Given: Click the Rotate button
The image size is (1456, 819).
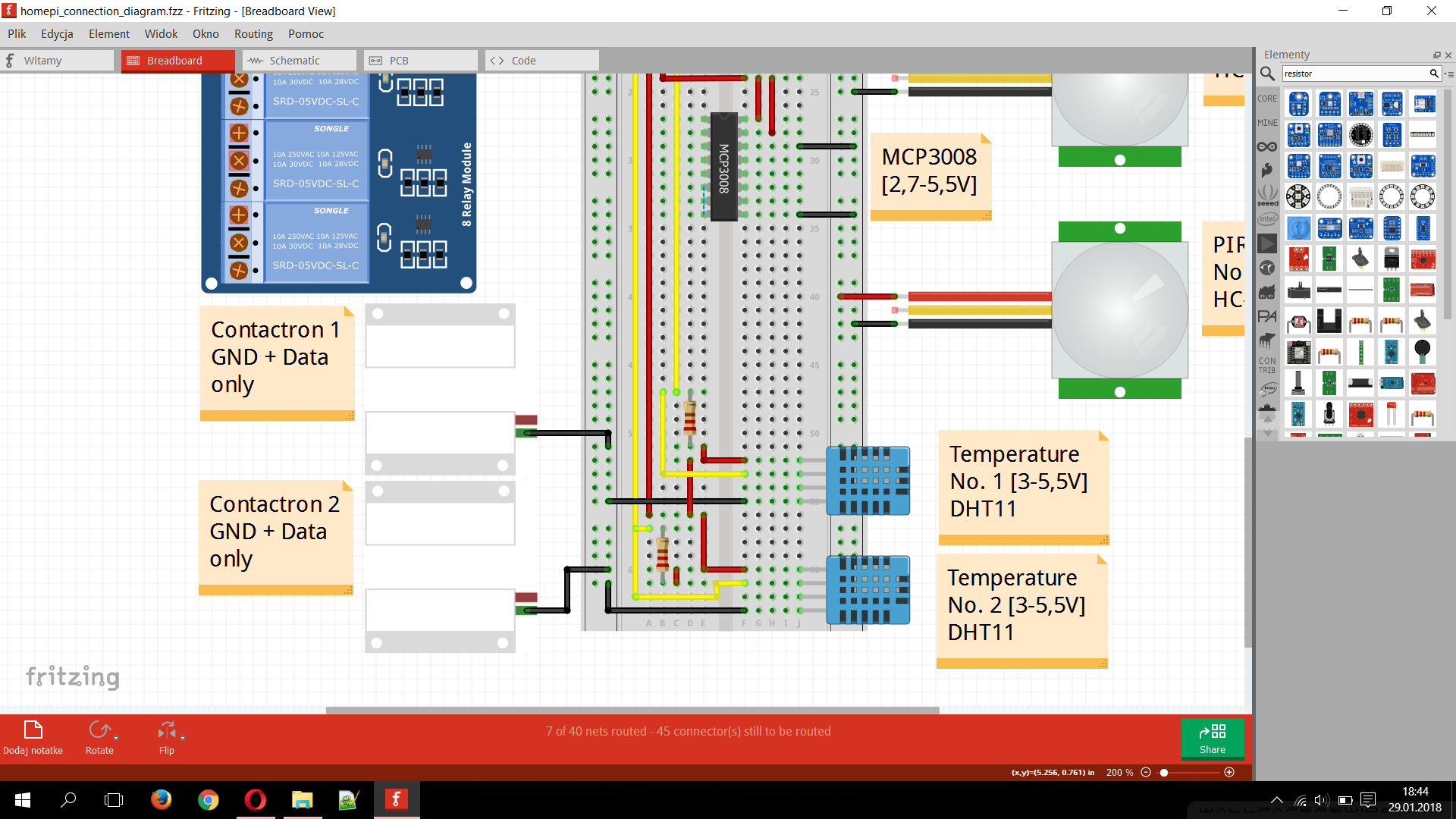Looking at the screenshot, I should pyautogui.click(x=99, y=738).
